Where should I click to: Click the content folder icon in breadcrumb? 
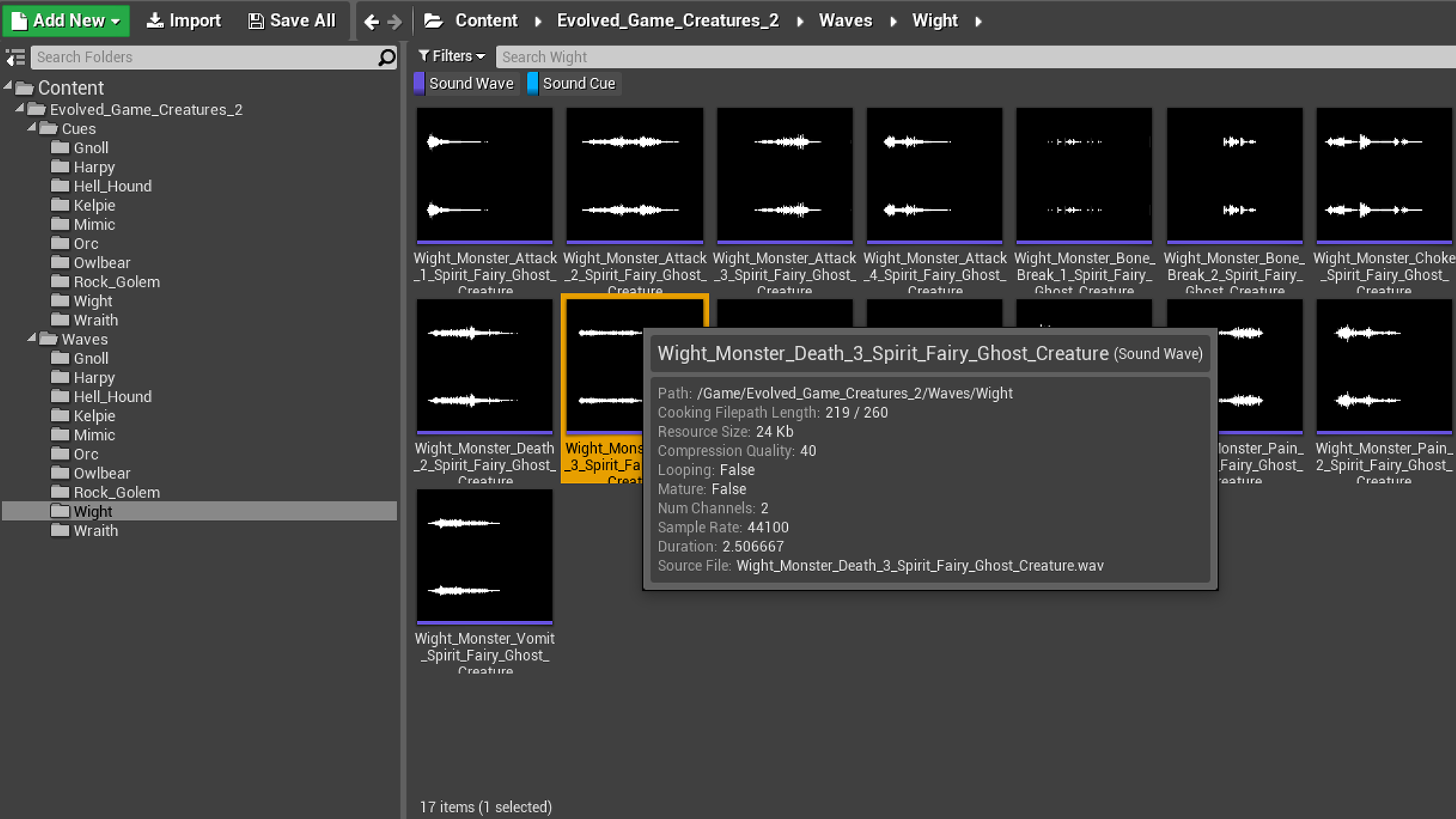tap(434, 21)
